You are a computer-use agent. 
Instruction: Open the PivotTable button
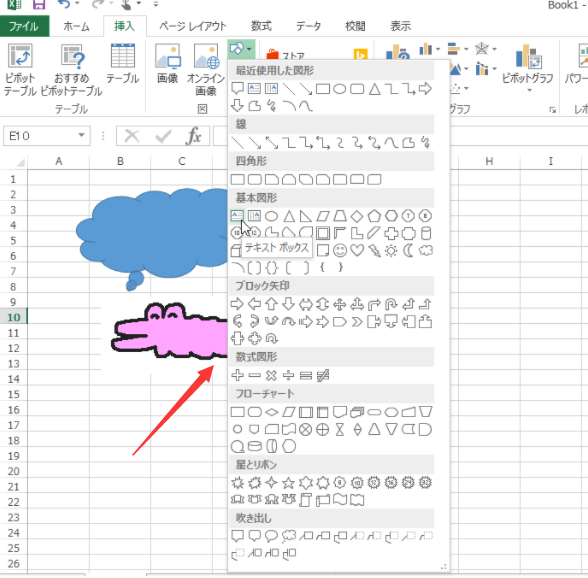(x=20, y=70)
